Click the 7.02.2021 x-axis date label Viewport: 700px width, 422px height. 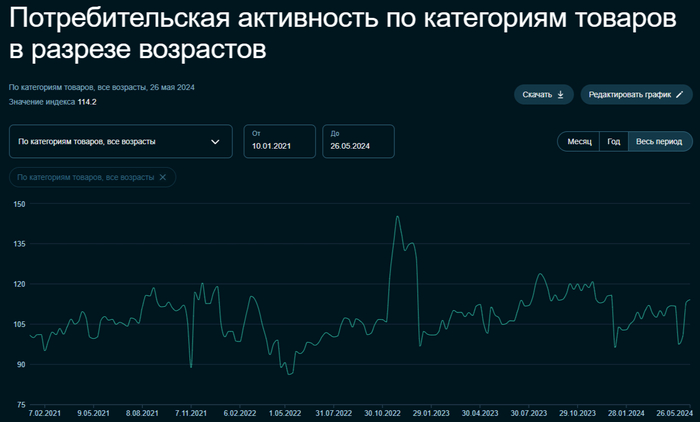pos(45,412)
